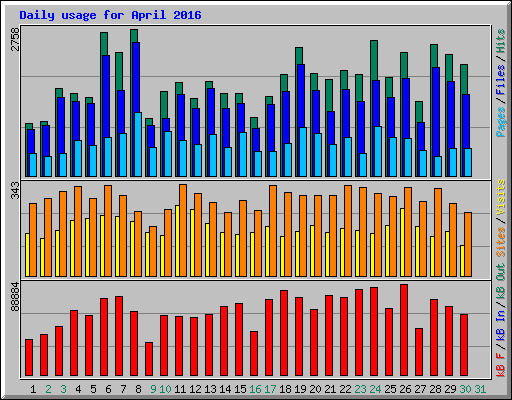Click day 28 on the x-axis
The width and height of the screenshot is (512, 400).
[435, 389]
